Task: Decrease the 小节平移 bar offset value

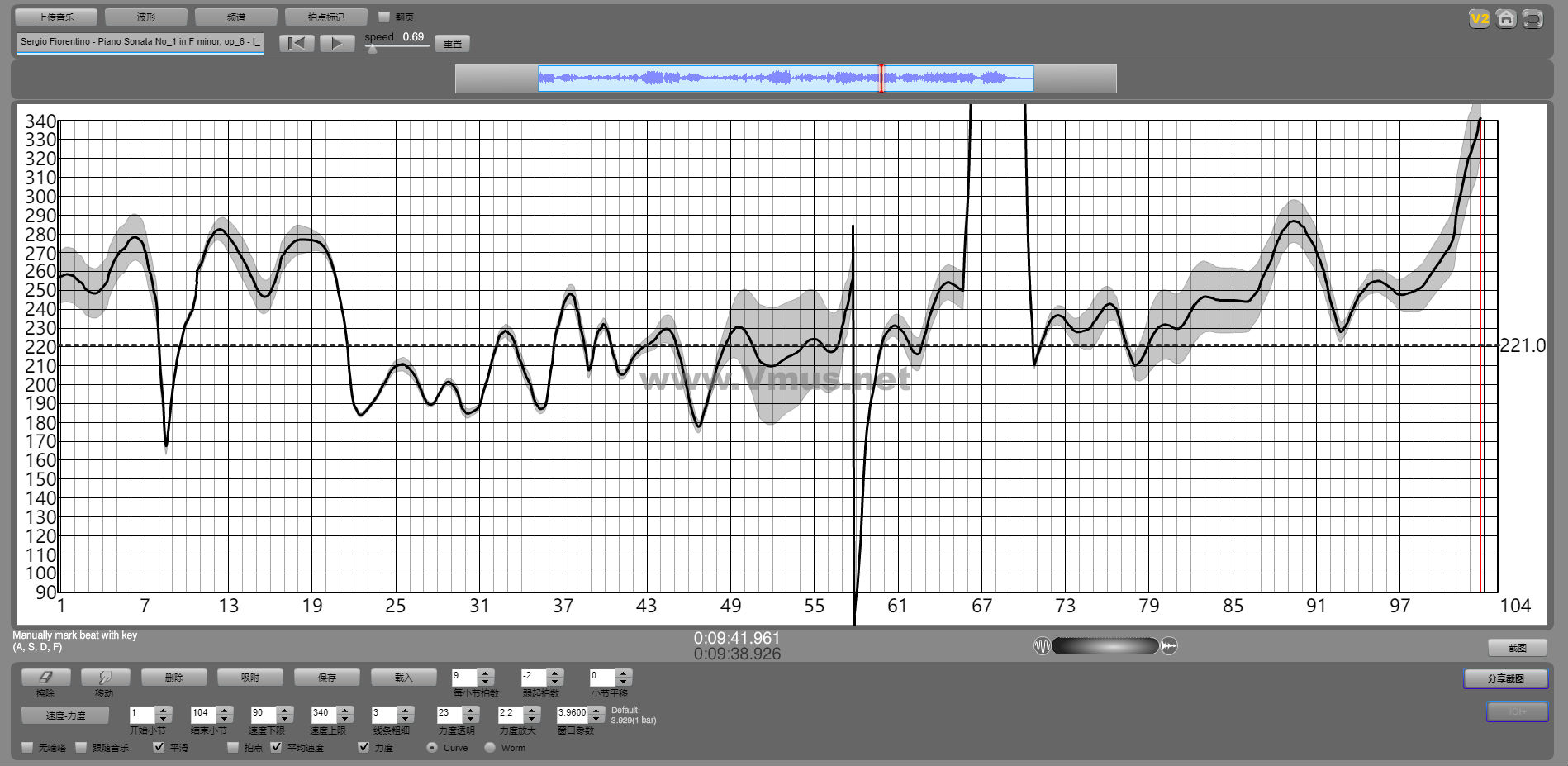Action: (624, 683)
